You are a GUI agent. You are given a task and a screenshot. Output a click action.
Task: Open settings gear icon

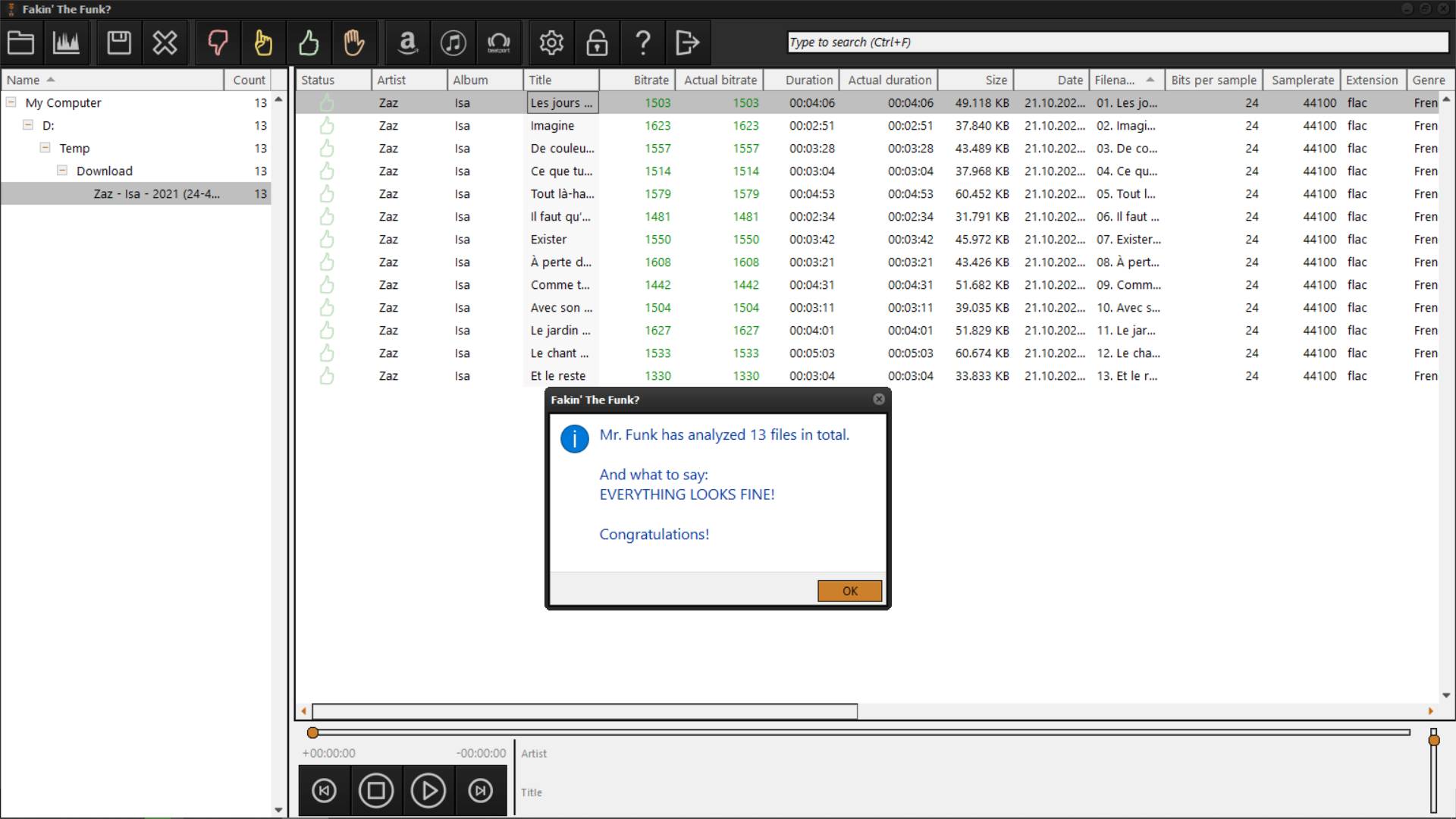[551, 42]
